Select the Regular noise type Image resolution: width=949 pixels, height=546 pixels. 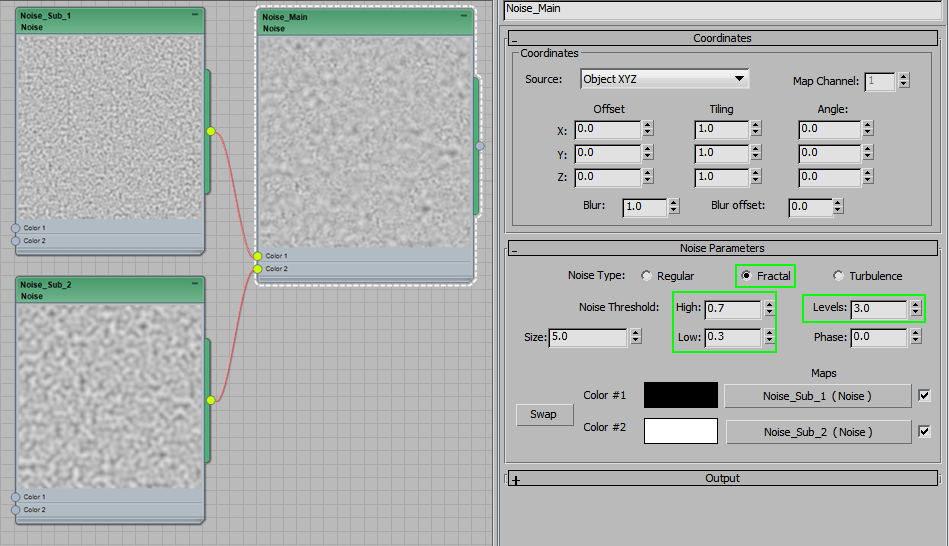[x=646, y=276]
